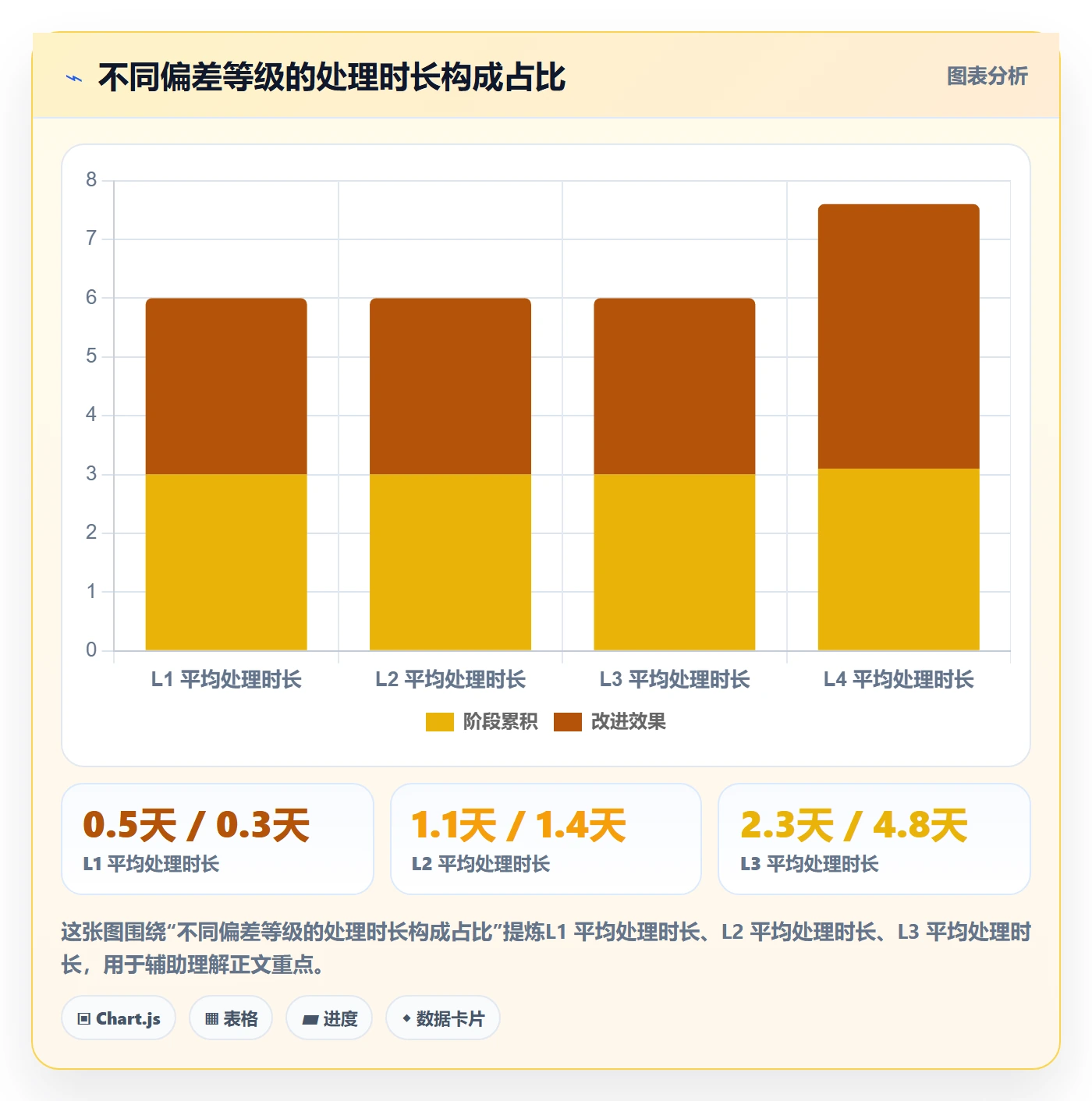Image resolution: width=1092 pixels, height=1101 pixels.
Task: Click the grid icon in 表格 chip
Action: (x=211, y=1019)
